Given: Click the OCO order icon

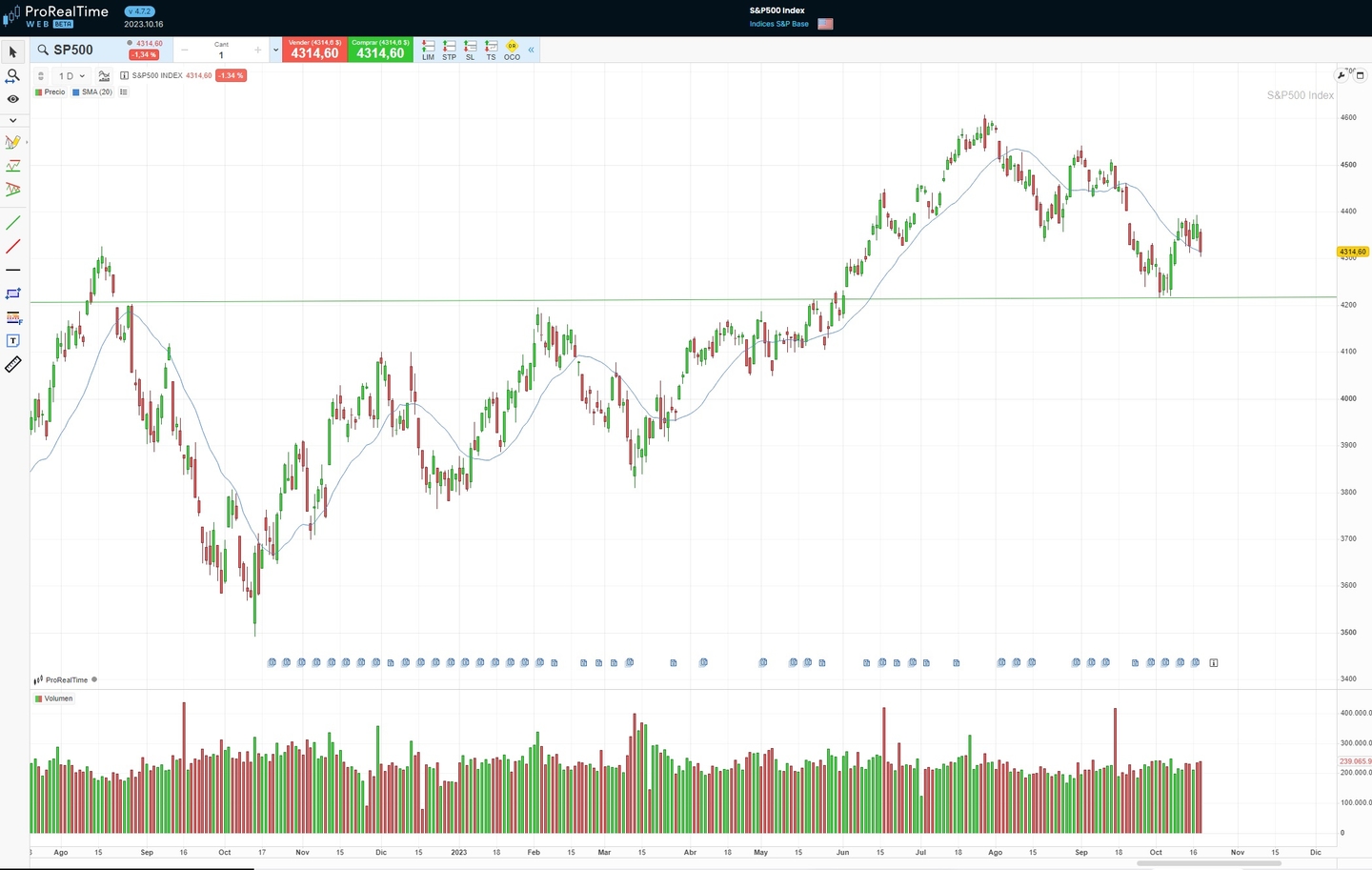Looking at the screenshot, I should 512,50.
